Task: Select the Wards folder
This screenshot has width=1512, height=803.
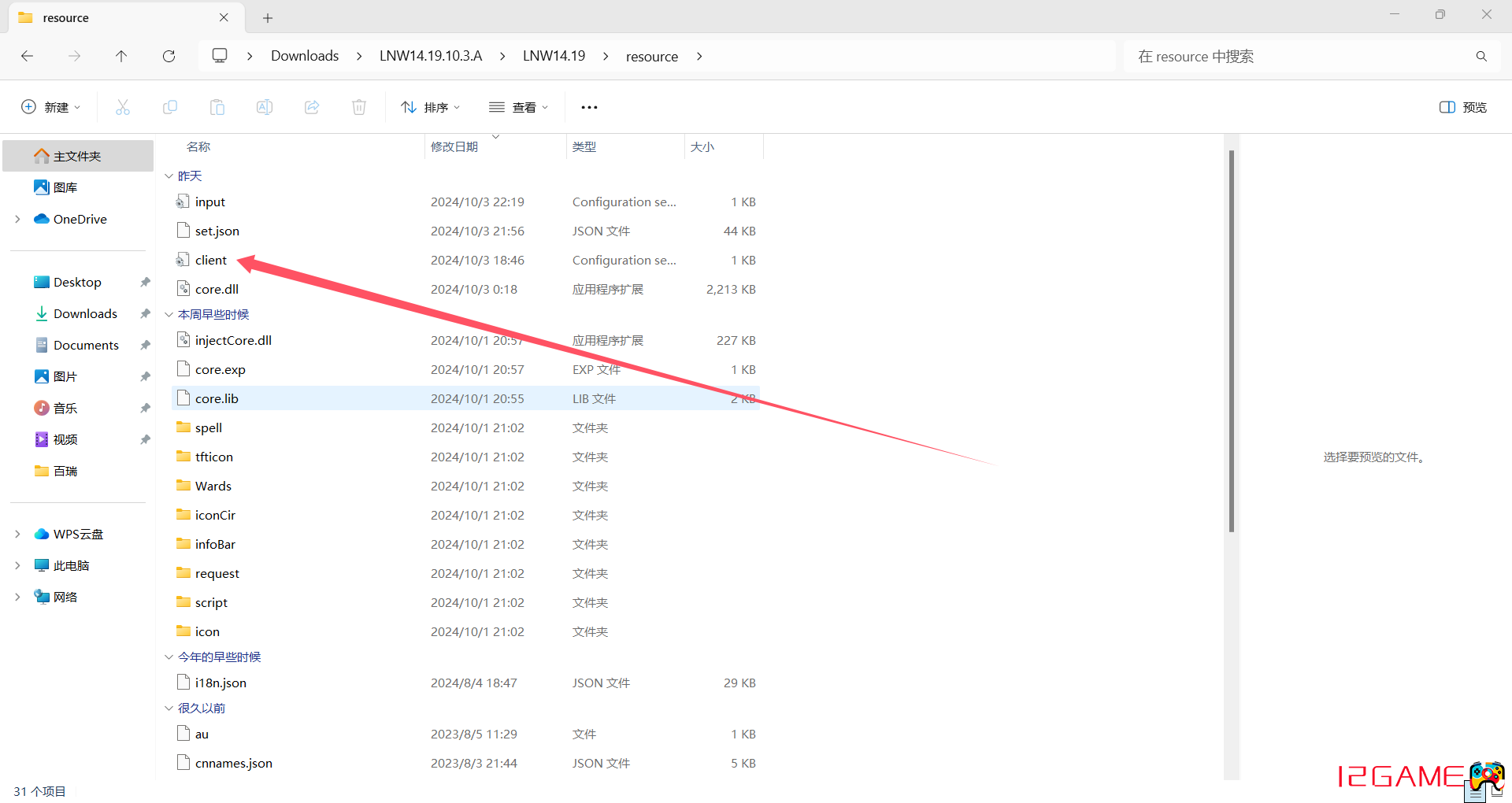Action: point(465,486)
